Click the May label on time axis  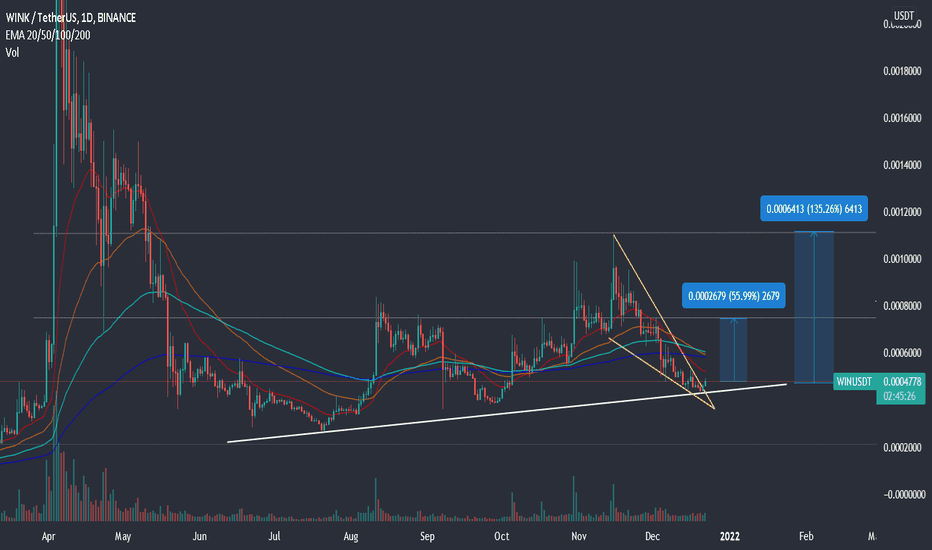click(x=123, y=536)
